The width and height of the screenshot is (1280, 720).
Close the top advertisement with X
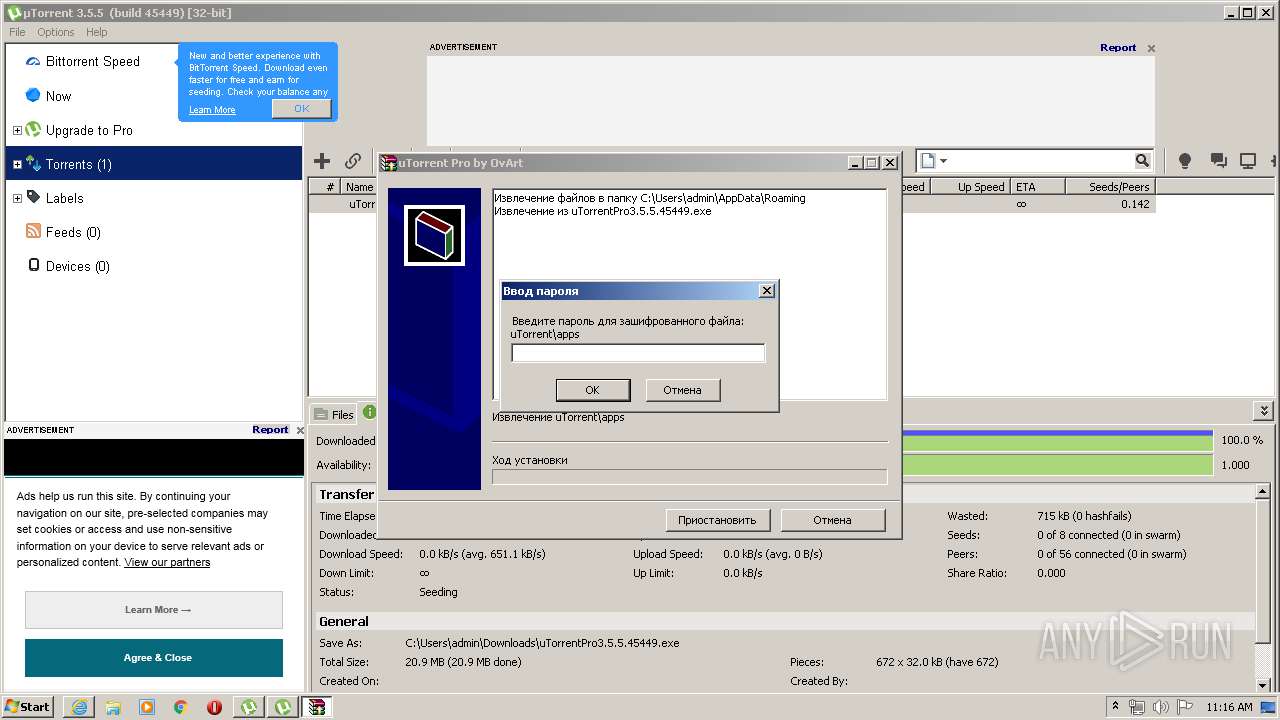(x=1151, y=48)
